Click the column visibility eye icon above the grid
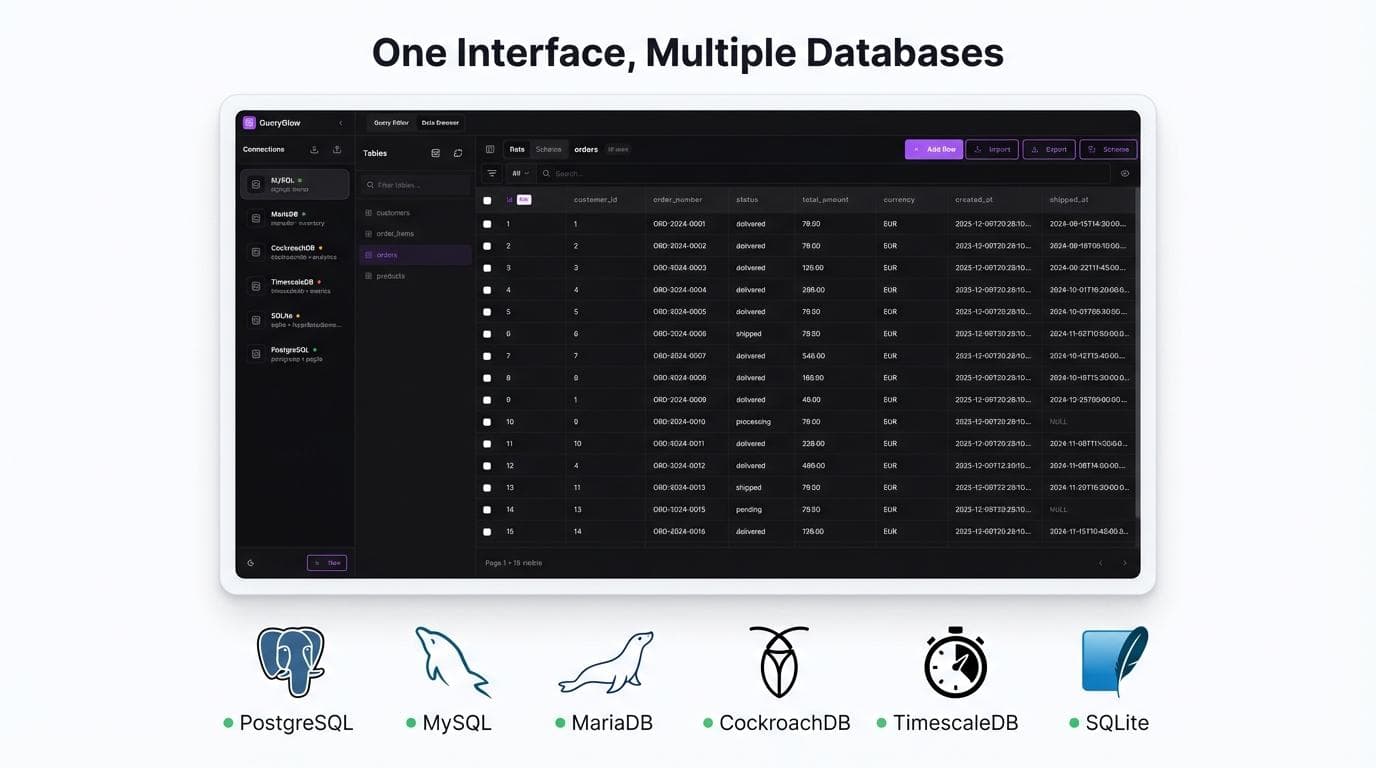This screenshot has width=1376, height=768. click(1126, 173)
